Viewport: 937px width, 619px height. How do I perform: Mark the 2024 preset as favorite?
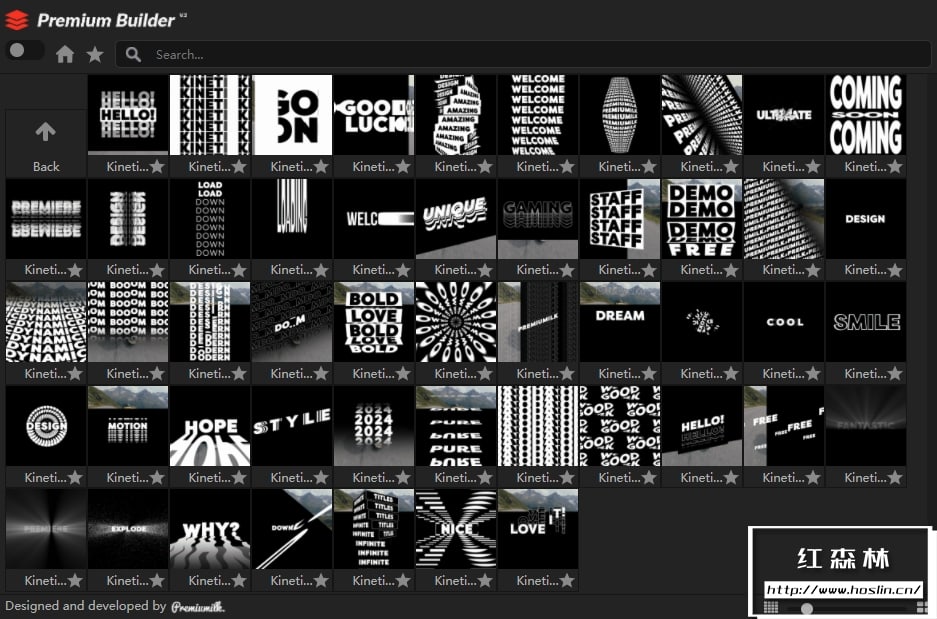pyautogui.click(x=403, y=477)
